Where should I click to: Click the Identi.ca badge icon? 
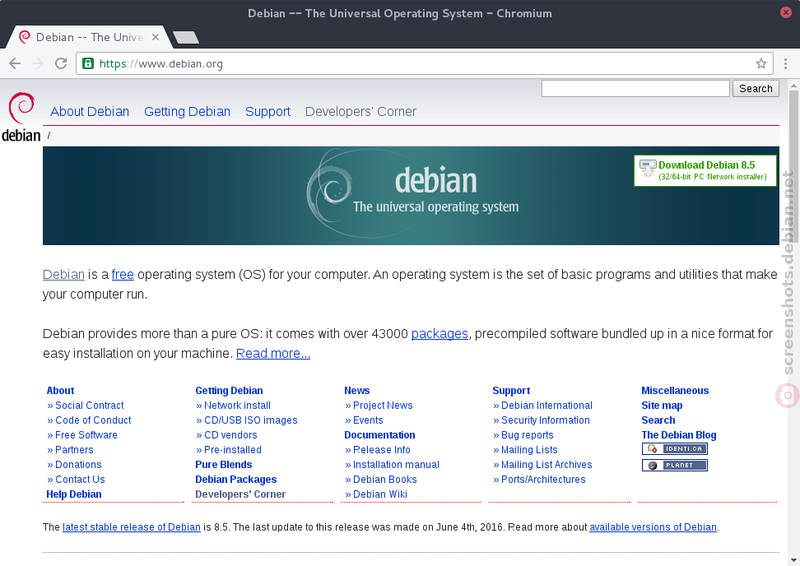[674, 449]
